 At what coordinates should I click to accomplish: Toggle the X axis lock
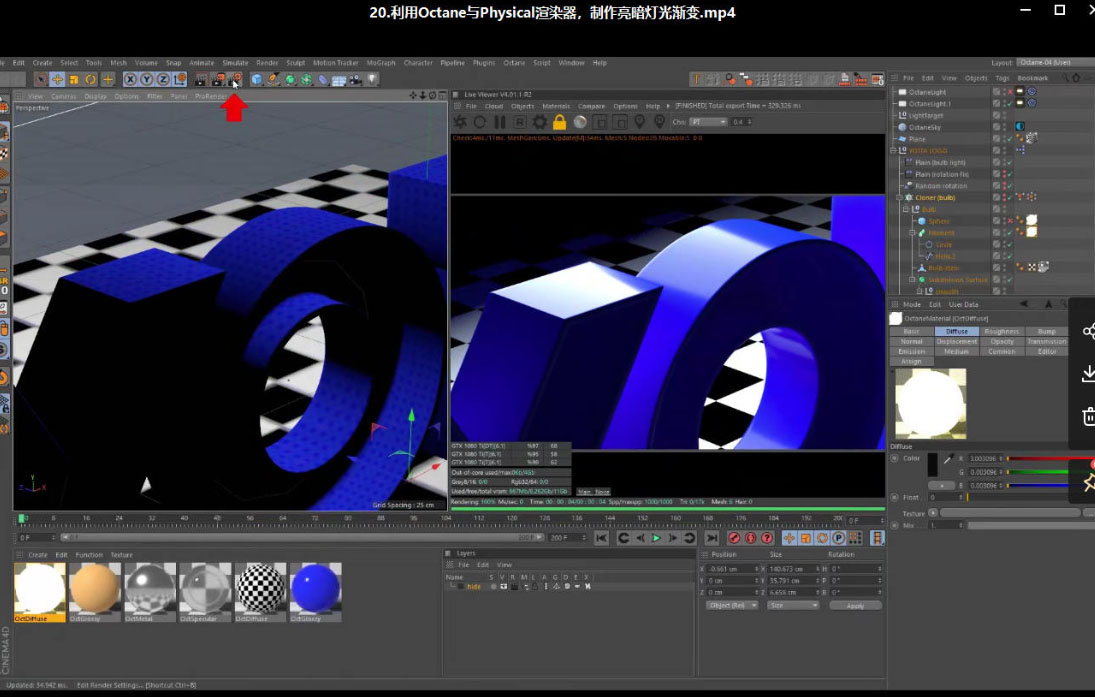130,80
